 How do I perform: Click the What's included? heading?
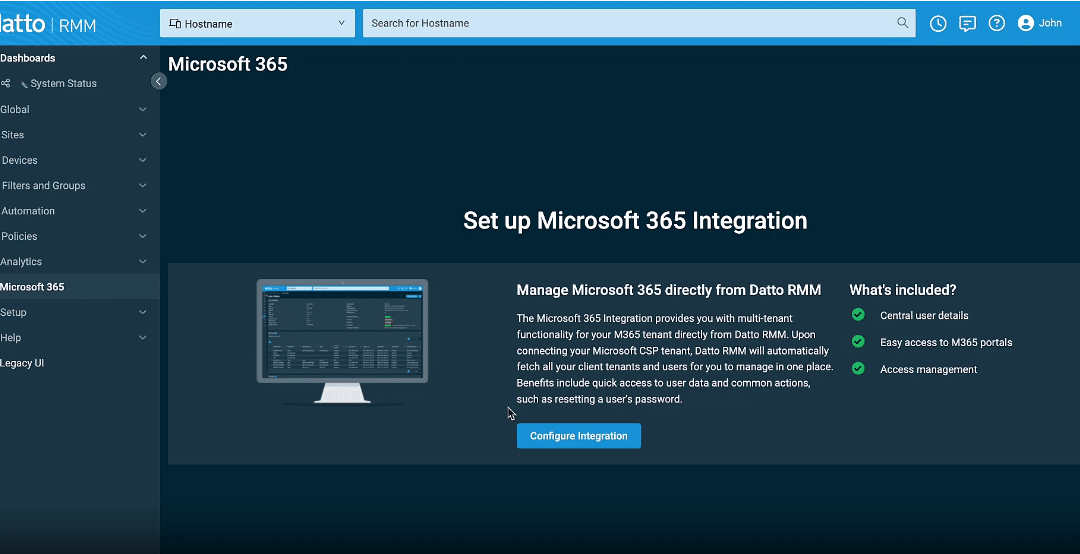(x=902, y=290)
